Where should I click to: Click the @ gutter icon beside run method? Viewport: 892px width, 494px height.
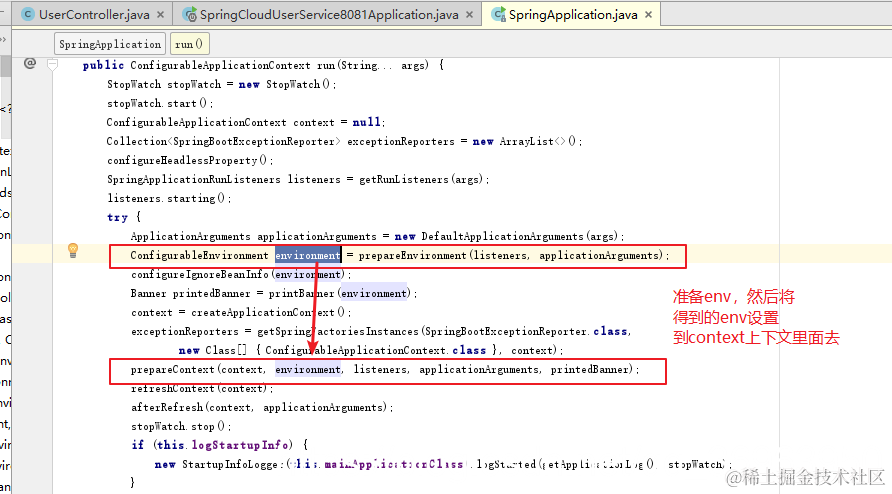pyautogui.click(x=30, y=63)
